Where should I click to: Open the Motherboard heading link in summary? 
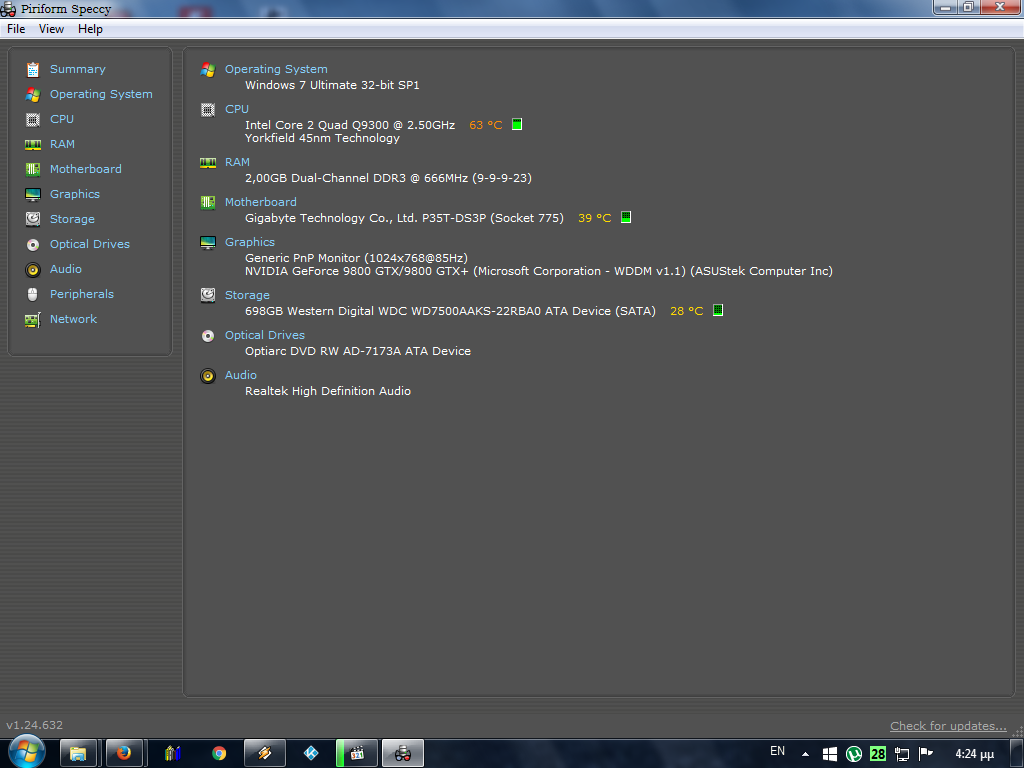261,202
